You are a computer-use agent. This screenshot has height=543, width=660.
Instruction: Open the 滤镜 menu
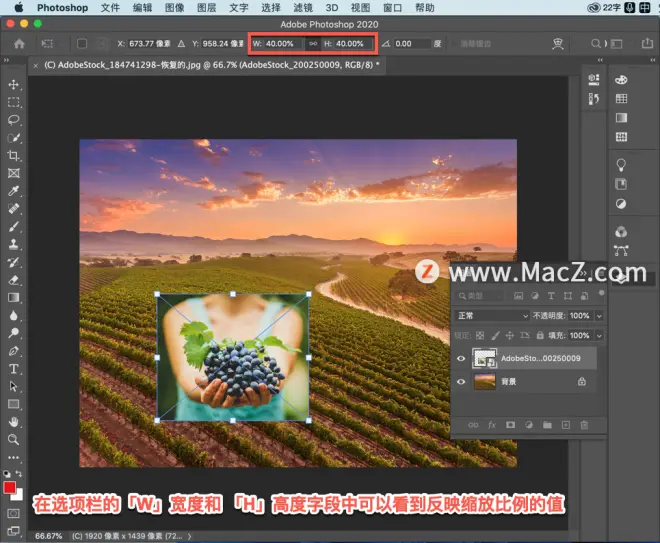[303, 8]
